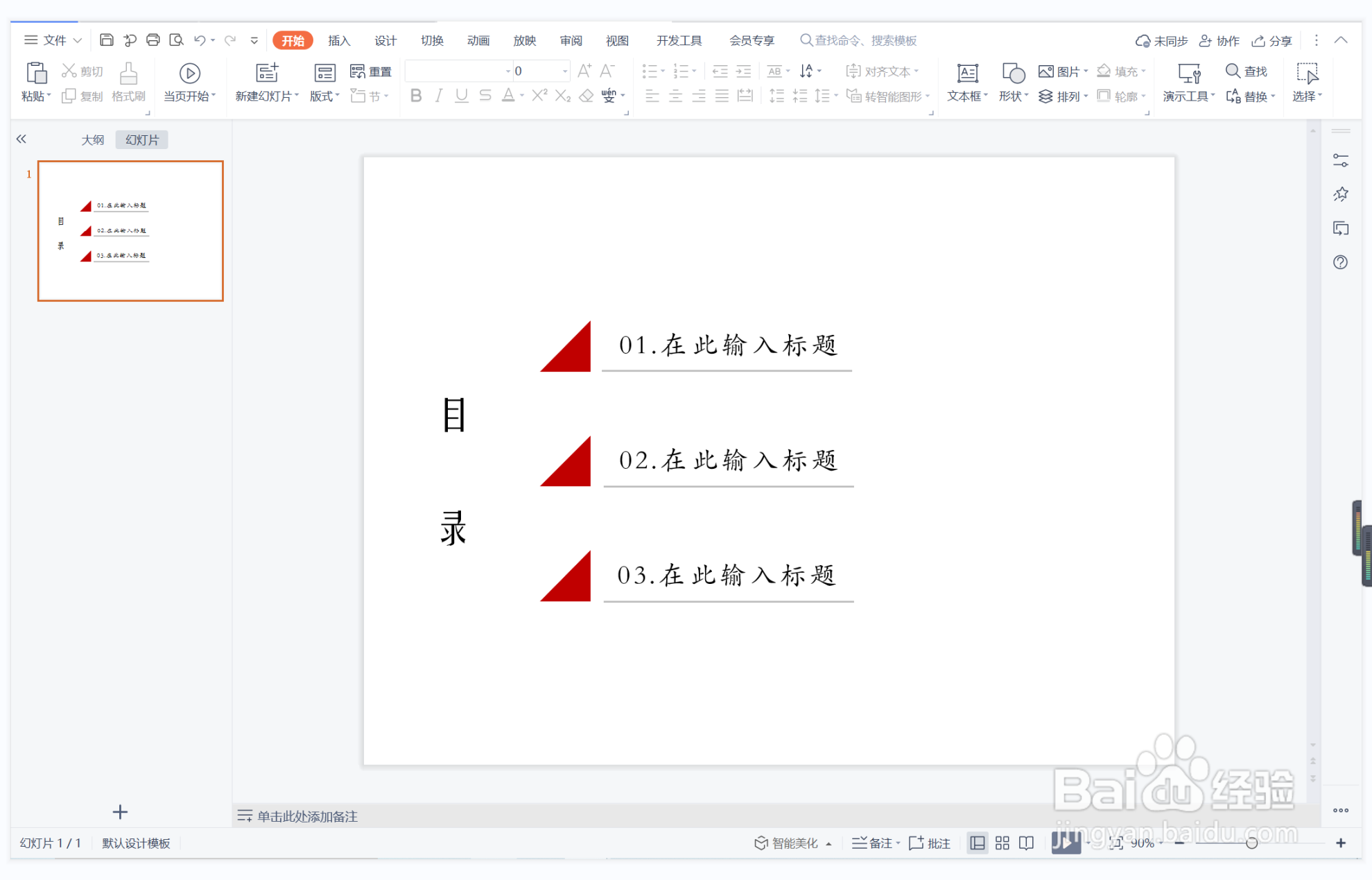The image size is (1372, 880).
Task: Click the 批注 comment button
Action: tap(929, 843)
